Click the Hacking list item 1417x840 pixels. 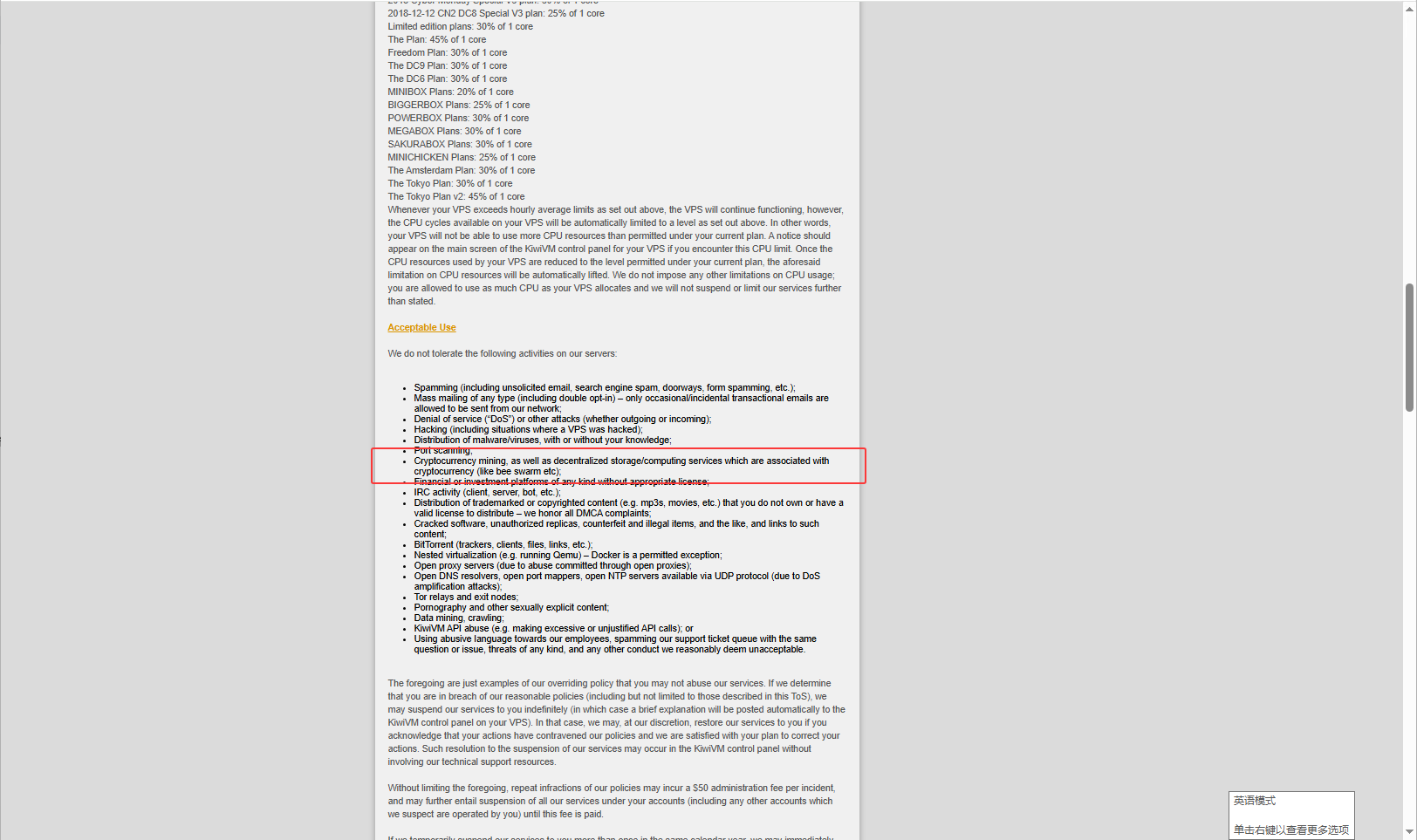528,429
